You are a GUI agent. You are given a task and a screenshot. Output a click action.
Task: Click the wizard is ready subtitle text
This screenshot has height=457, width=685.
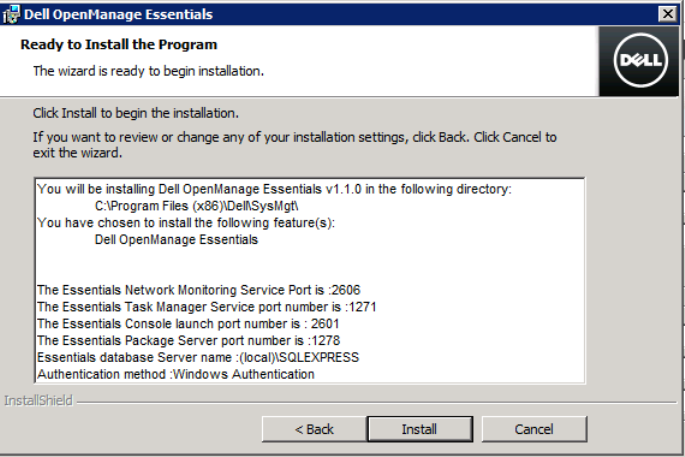pyautogui.click(x=149, y=71)
